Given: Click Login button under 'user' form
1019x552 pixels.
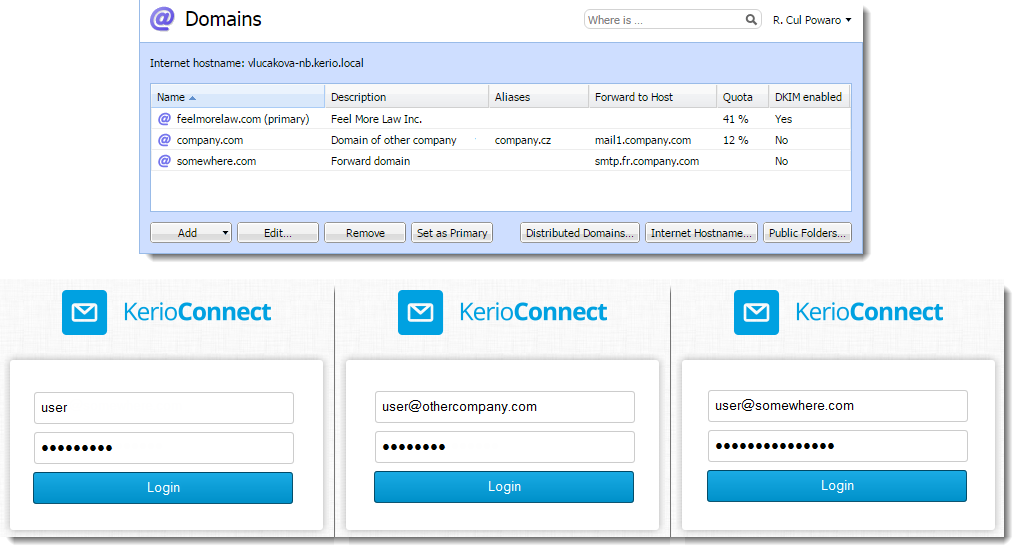Looking at the screenshot, I should click(163, 488).
